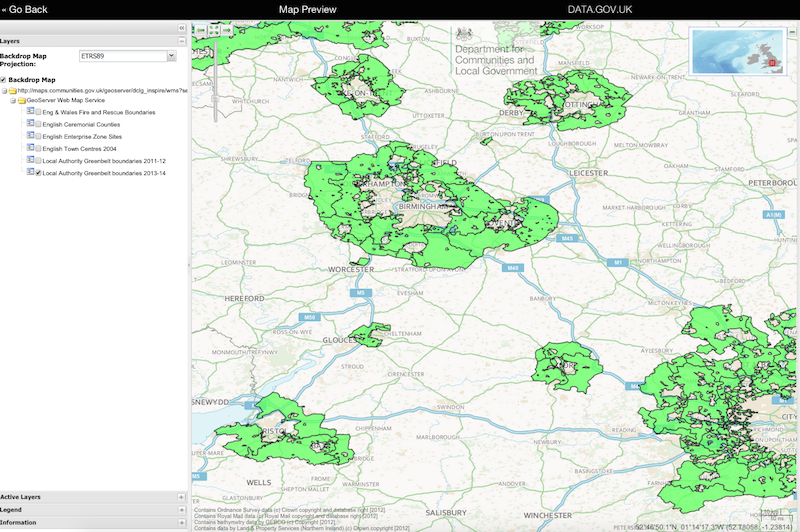The height and width of the screenshot is (532, 800).
Task: Select the Eng & Wales Fire and Rescue Boundaries row
Action: pyautogui.click(x=99, y=112)
